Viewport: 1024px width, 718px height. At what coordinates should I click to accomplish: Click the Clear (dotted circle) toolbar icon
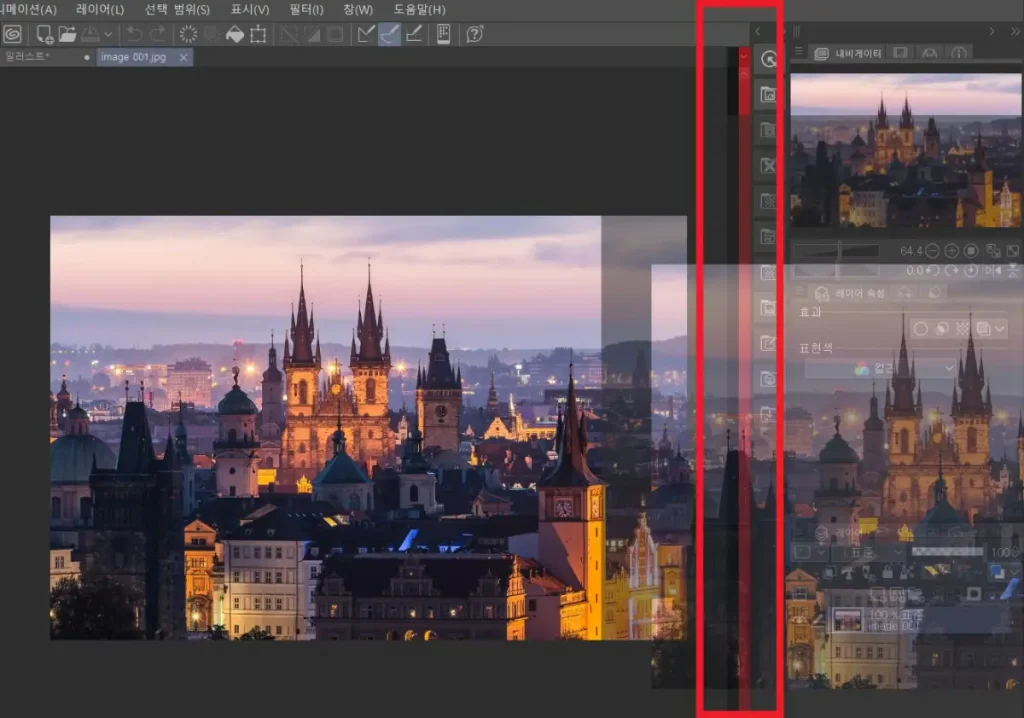(x=188, y=34)
